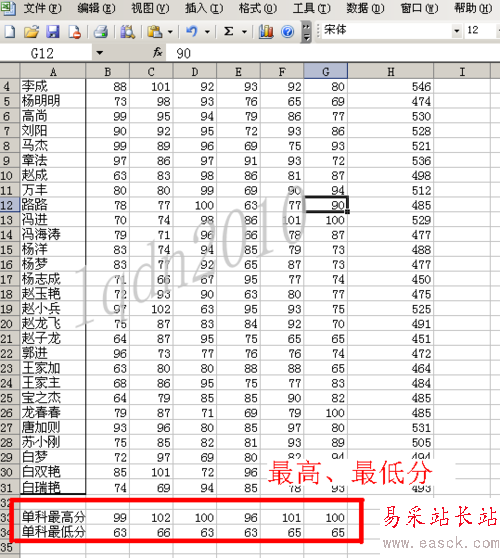
Task: Click value 102 in 赵小兵's row
Action: point(151,309)
